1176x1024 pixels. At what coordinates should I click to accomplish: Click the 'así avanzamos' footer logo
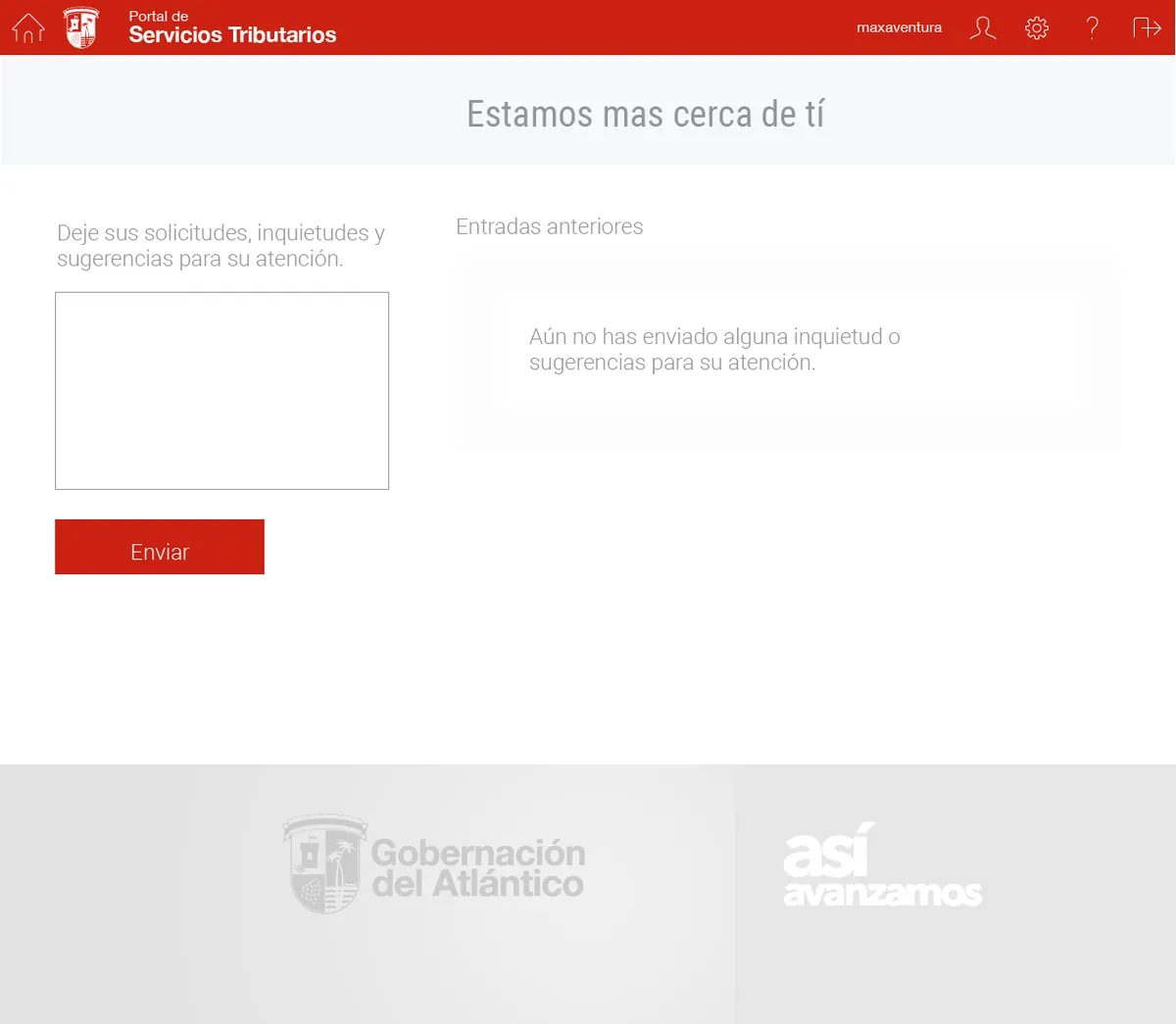tap(882, 864)
